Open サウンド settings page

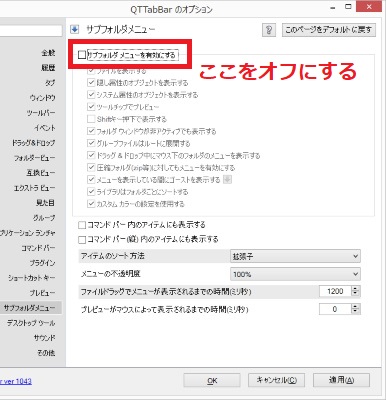[x=44, y=338]
